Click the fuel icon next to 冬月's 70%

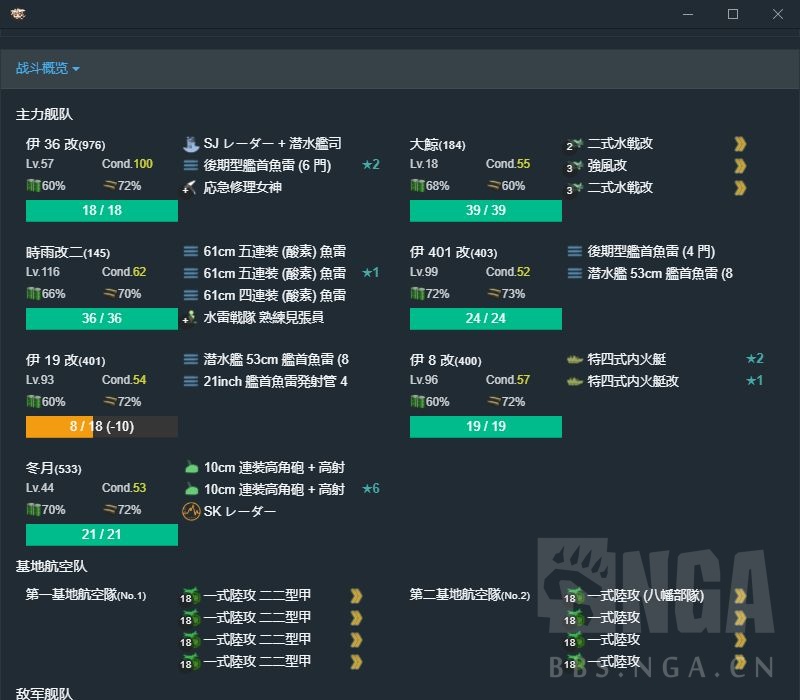tap(32, 509)
